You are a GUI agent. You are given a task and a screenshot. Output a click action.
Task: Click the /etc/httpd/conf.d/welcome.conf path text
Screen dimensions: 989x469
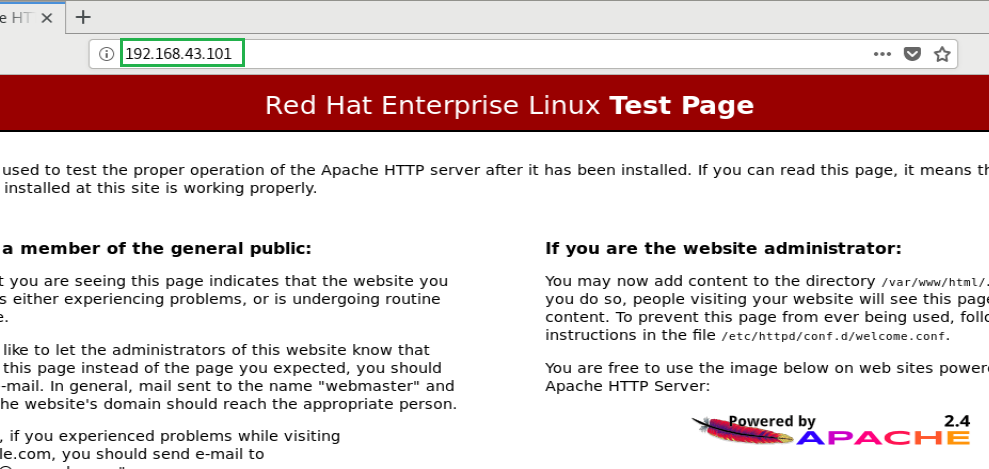coord(835,337)
